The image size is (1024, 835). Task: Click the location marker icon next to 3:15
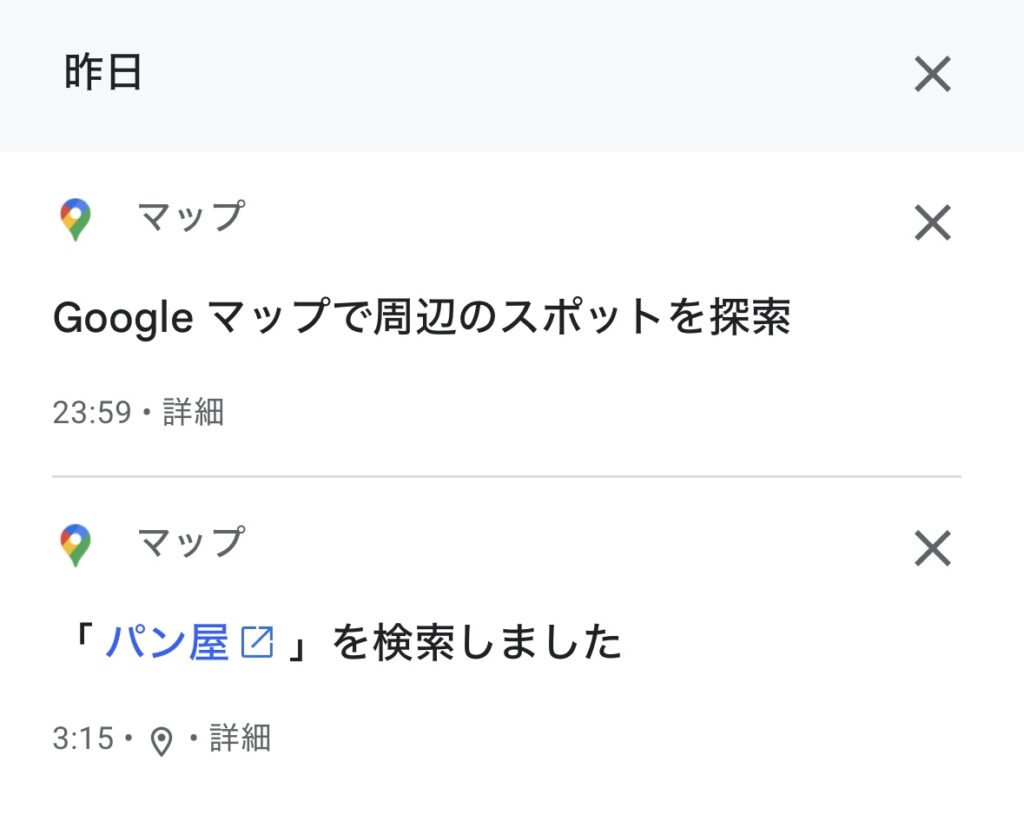(161, 741)
